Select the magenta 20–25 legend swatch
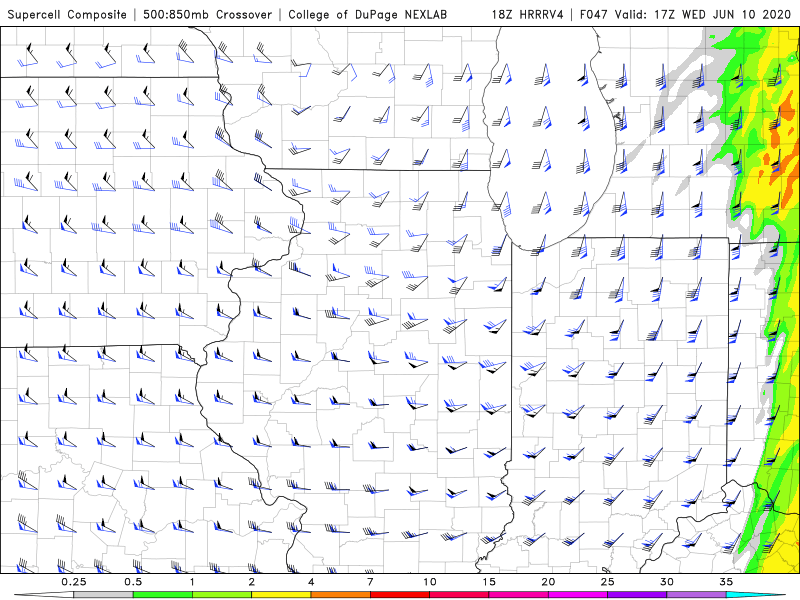This screenshot has width=800, height=600. (578, 595)
